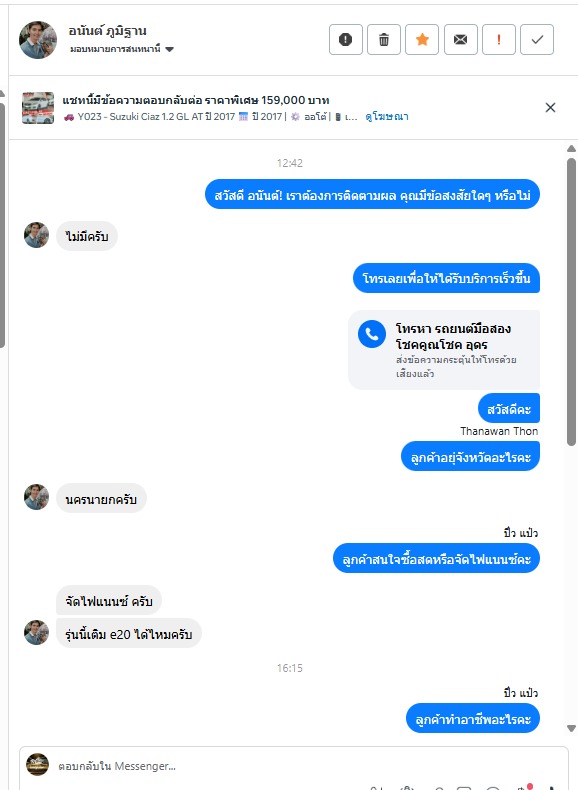Open the โทรหา รถยนต์มือสอง call card

(444, 349)
